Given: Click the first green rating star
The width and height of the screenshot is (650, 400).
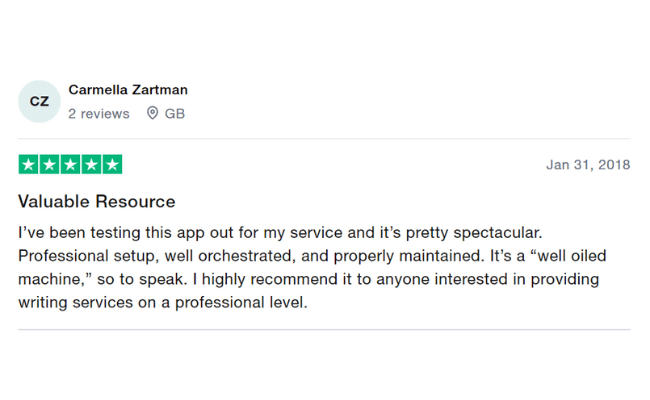Looking at the screenshot, I should pos(29,165).
